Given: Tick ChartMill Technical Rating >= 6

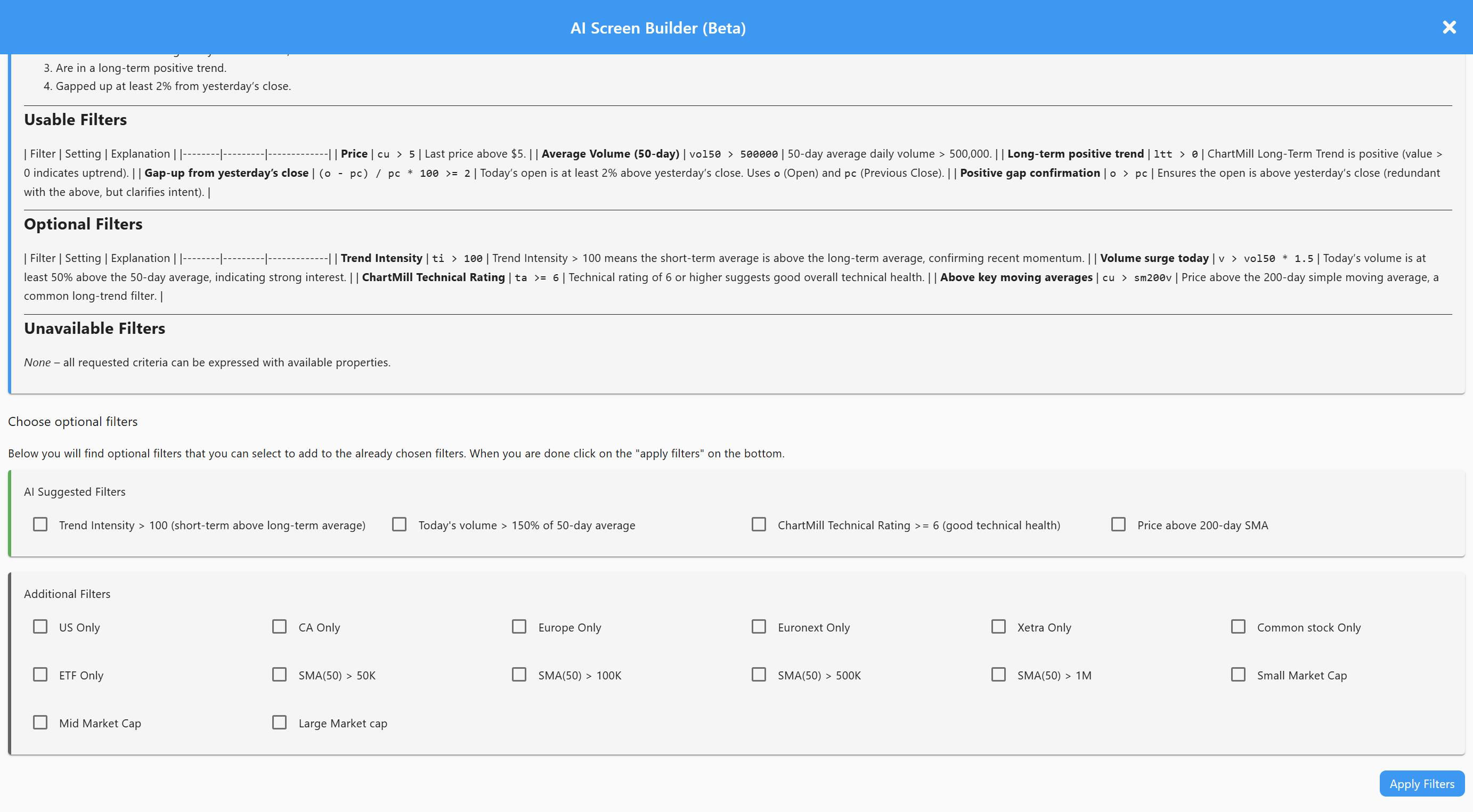Looking at the screenshot, I should 758,524.
